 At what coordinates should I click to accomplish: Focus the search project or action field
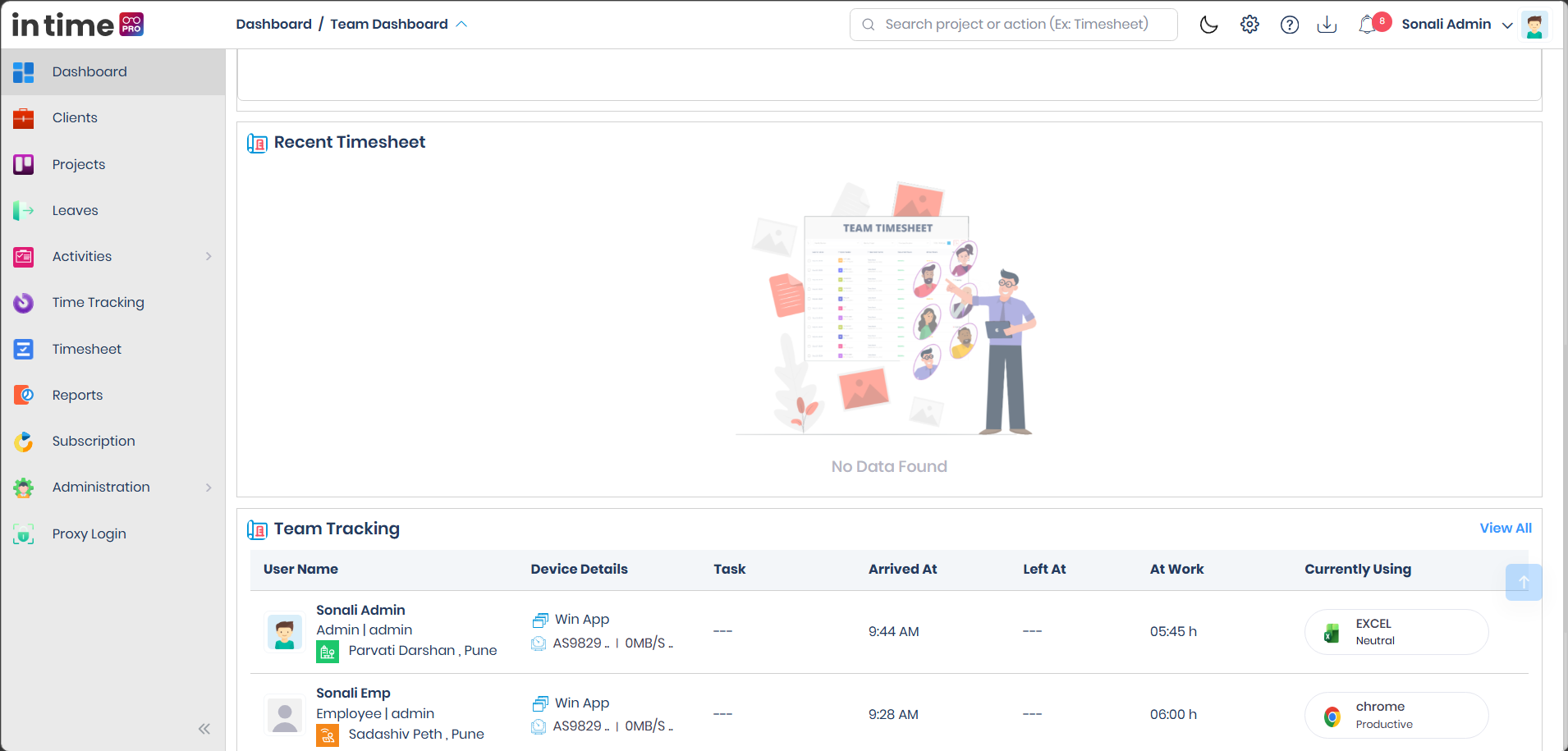1014,25
